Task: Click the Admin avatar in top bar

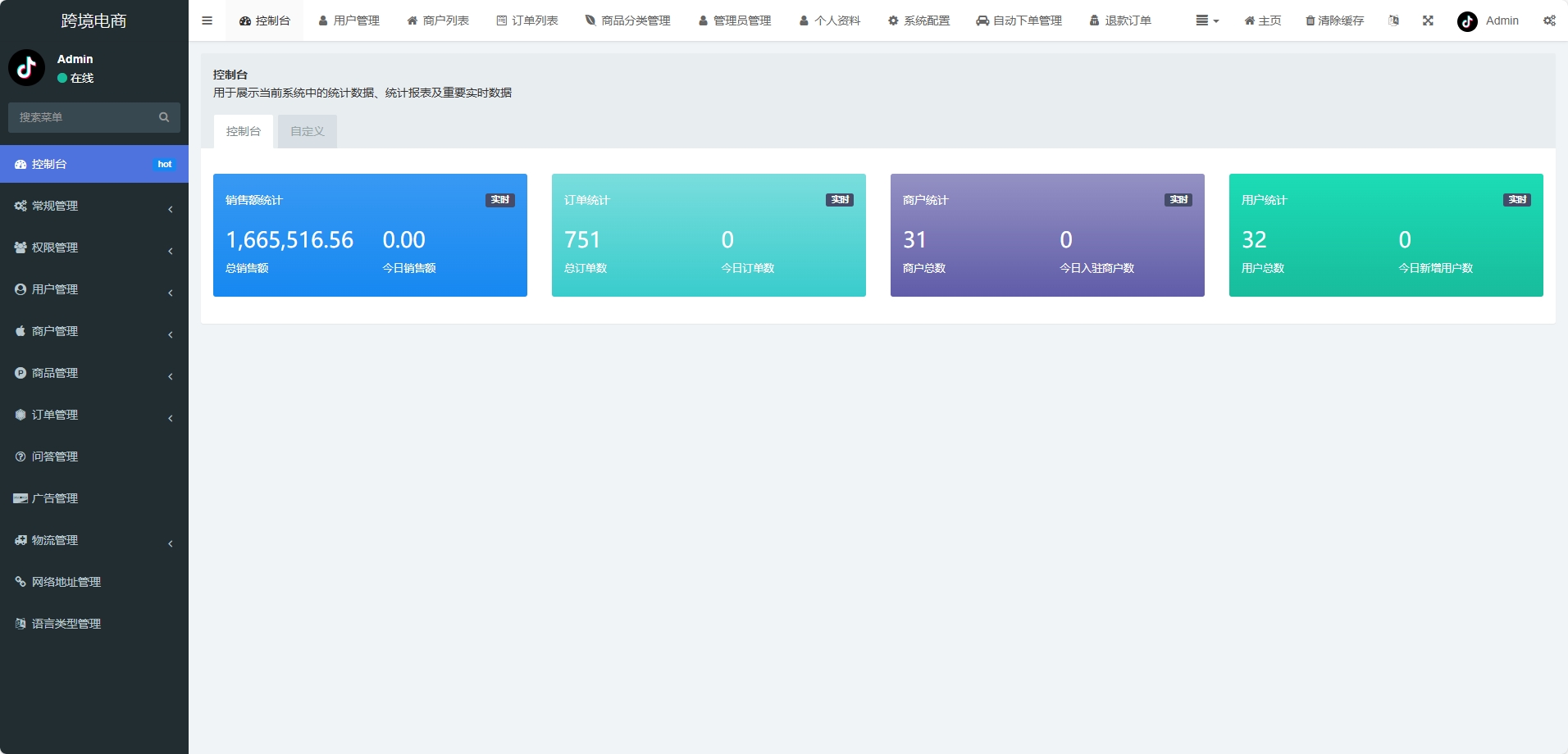Action: (x=1467, y=21)
